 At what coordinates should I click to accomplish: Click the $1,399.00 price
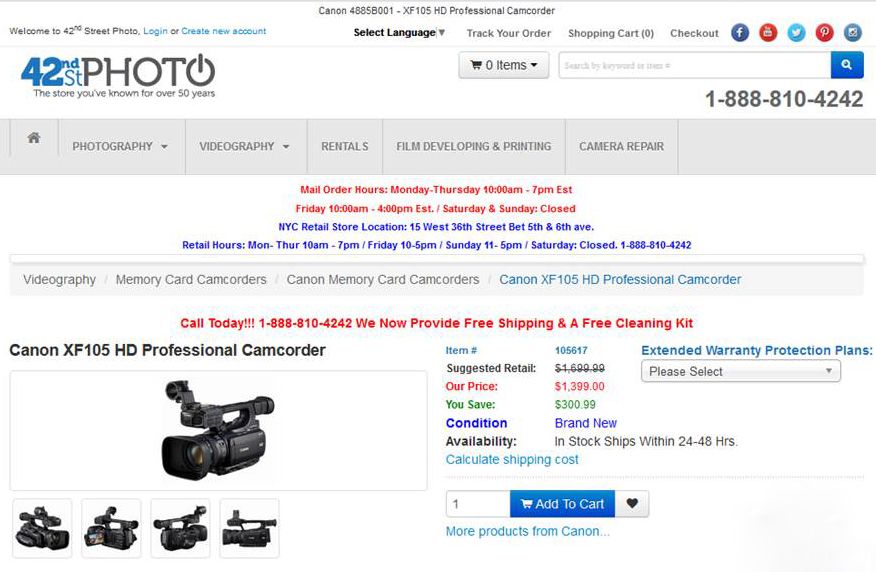pyautogui.click(x=579, y=387)
